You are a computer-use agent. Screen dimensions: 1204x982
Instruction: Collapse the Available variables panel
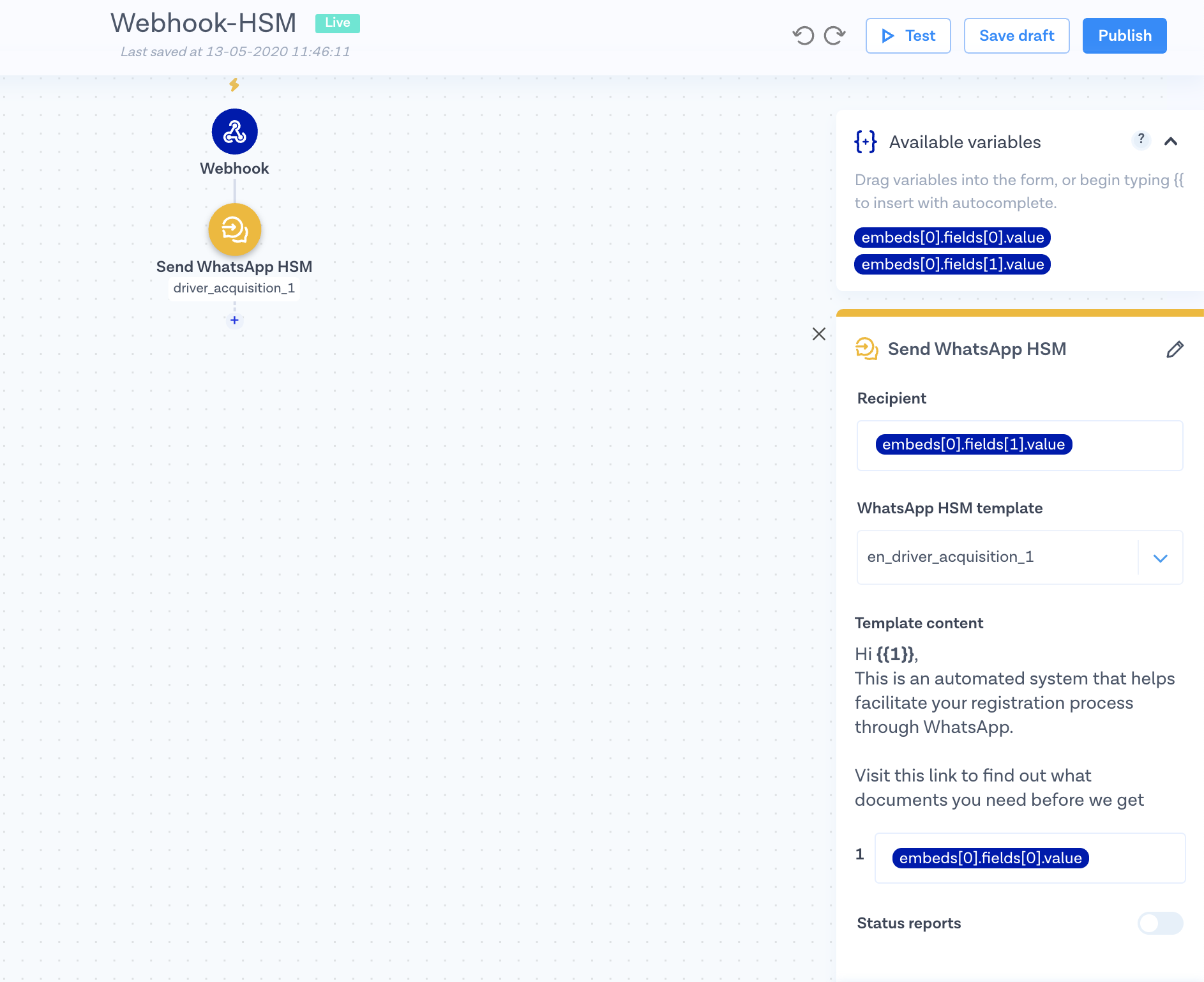1170,142
